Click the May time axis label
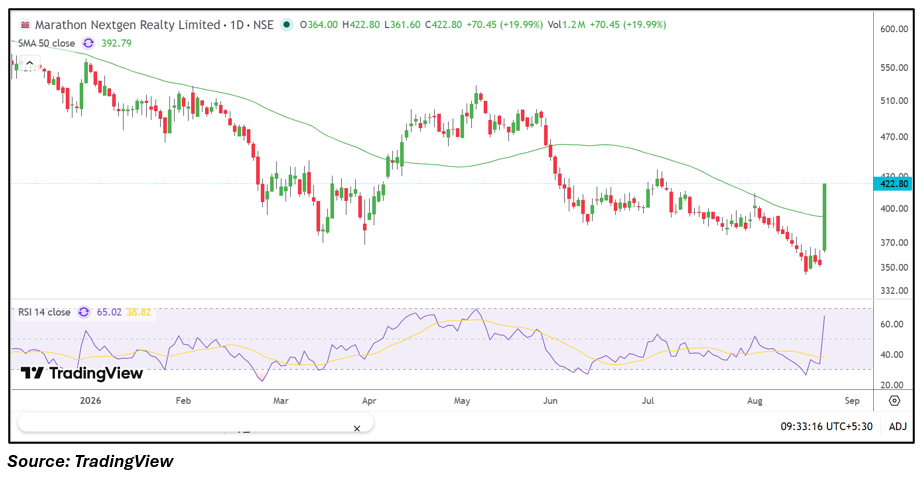This screenshot has height=478, width=921. coord(462,400)
